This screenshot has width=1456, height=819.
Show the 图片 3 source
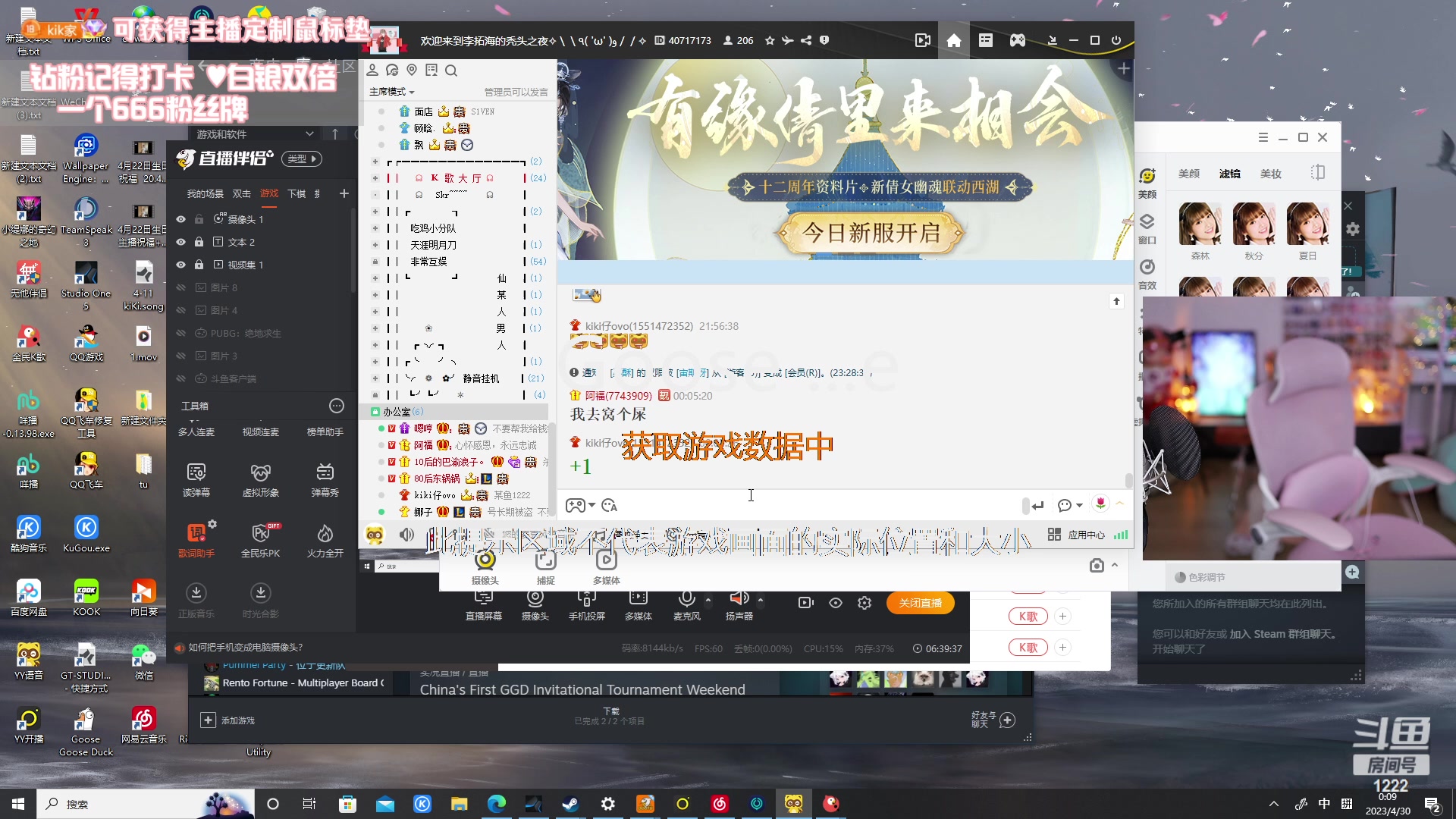[180, 356]
